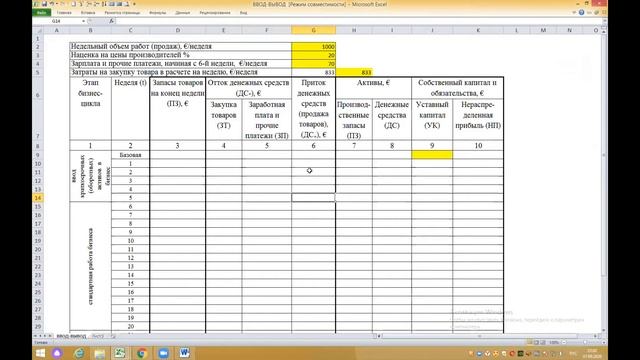This screenshot has width=640, height=360.
Task: Click the Базовая week cell
Action: [130, 155]
